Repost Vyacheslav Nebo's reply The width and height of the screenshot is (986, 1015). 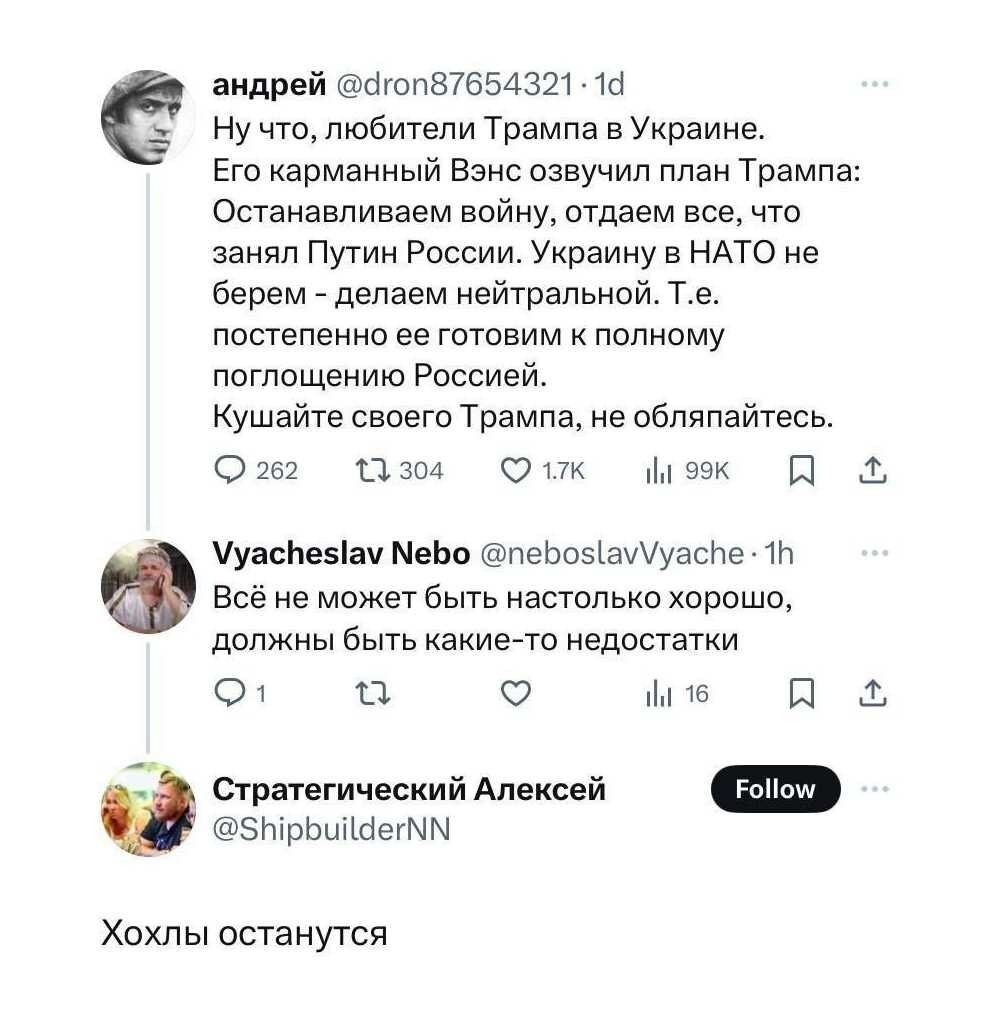point(373,693)
